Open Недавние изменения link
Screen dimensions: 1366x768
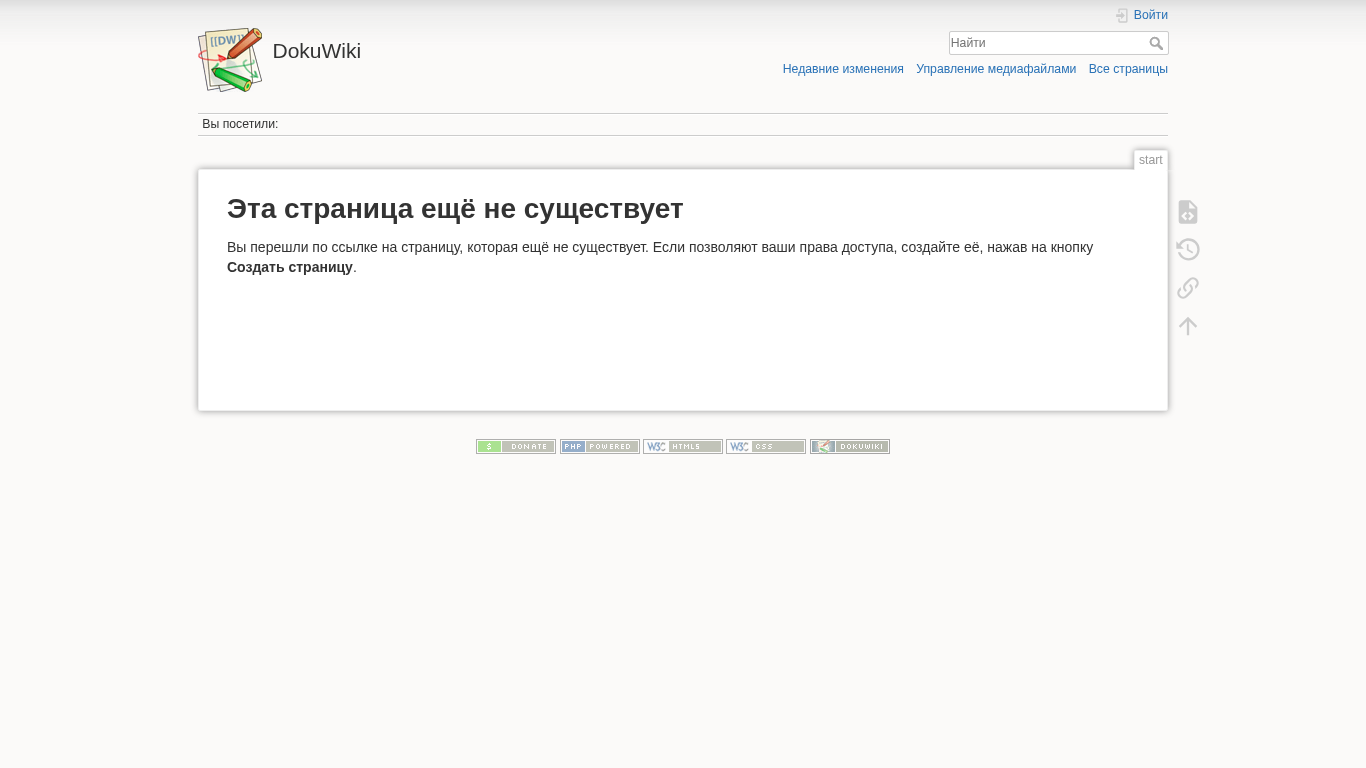(843, 69)
